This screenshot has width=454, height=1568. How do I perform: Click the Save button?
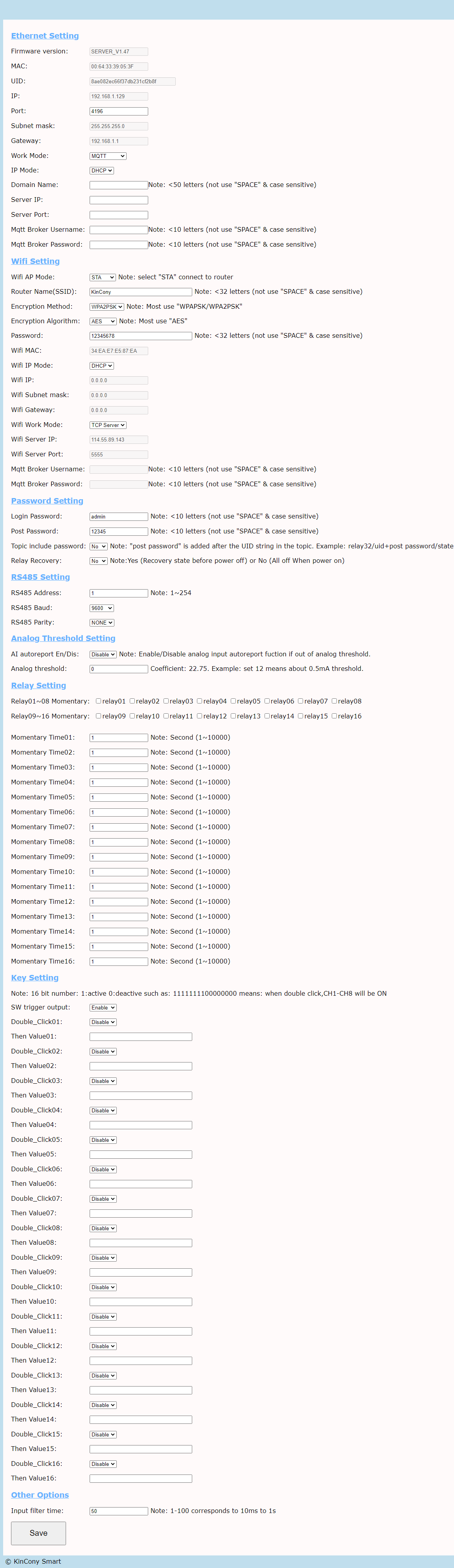click(39, 1533)
